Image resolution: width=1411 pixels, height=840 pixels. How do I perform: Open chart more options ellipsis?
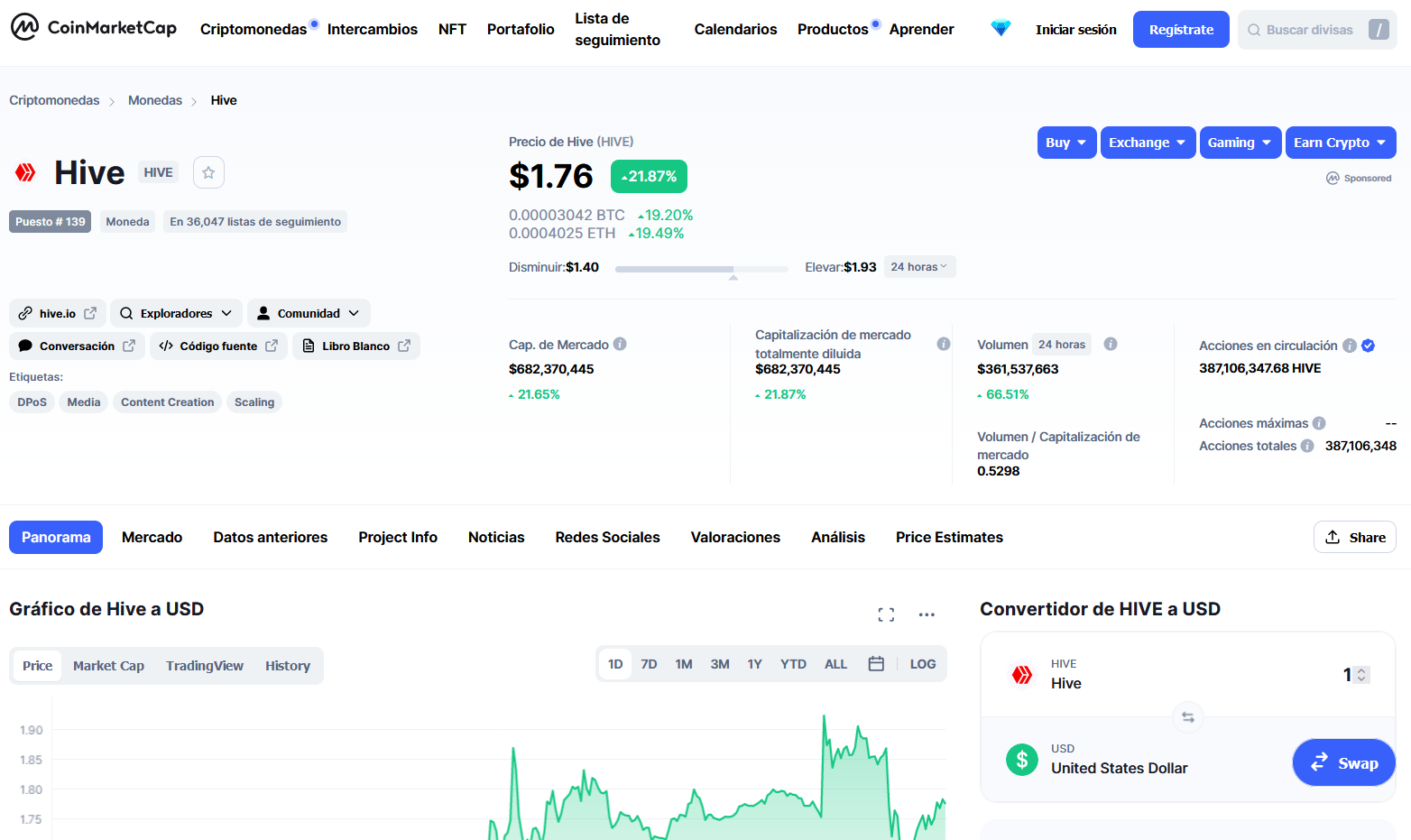[x=927, y=614]
